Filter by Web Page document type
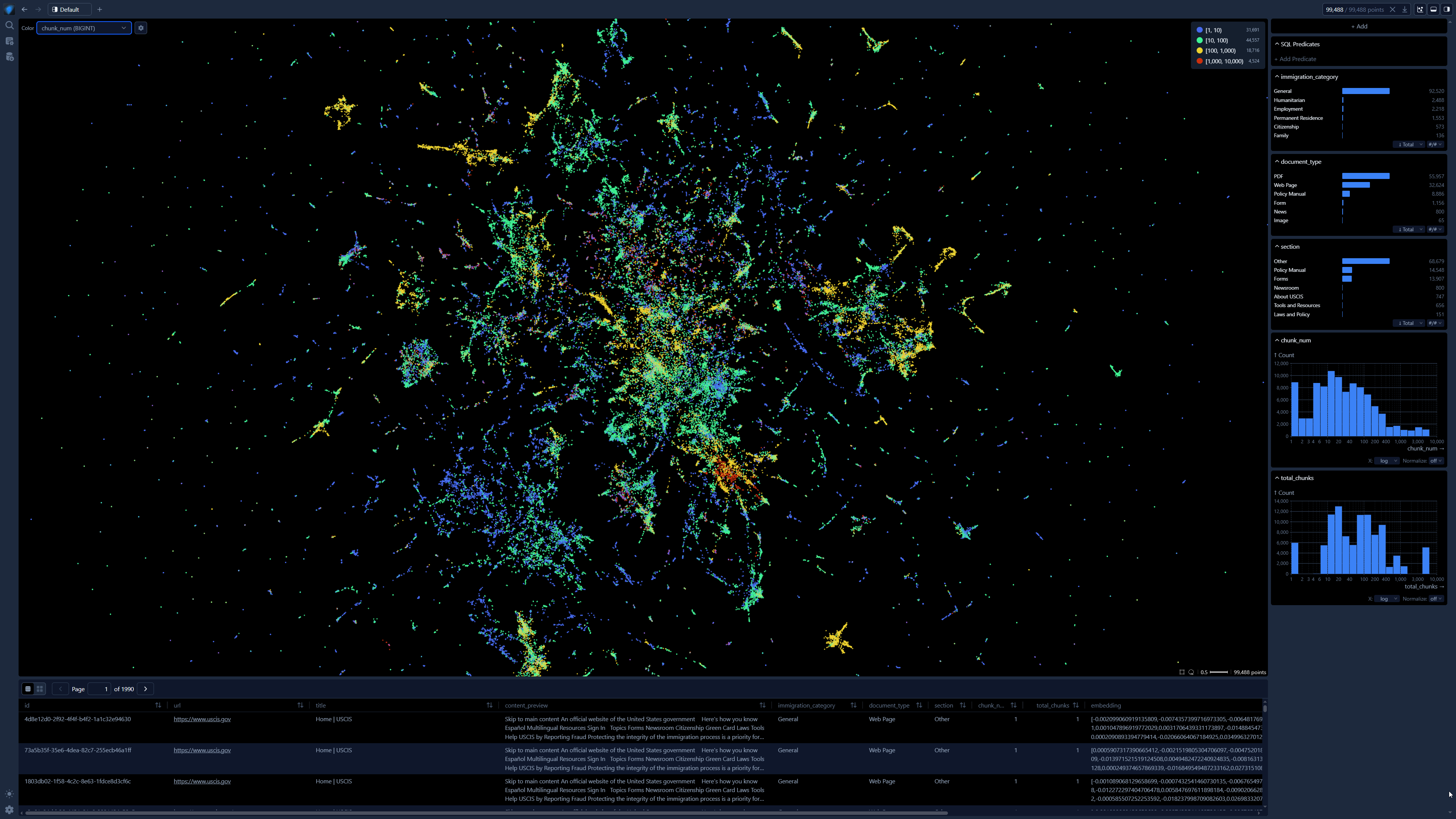Viewport: 1456px width, 819px height. [x=1359, y=185]
